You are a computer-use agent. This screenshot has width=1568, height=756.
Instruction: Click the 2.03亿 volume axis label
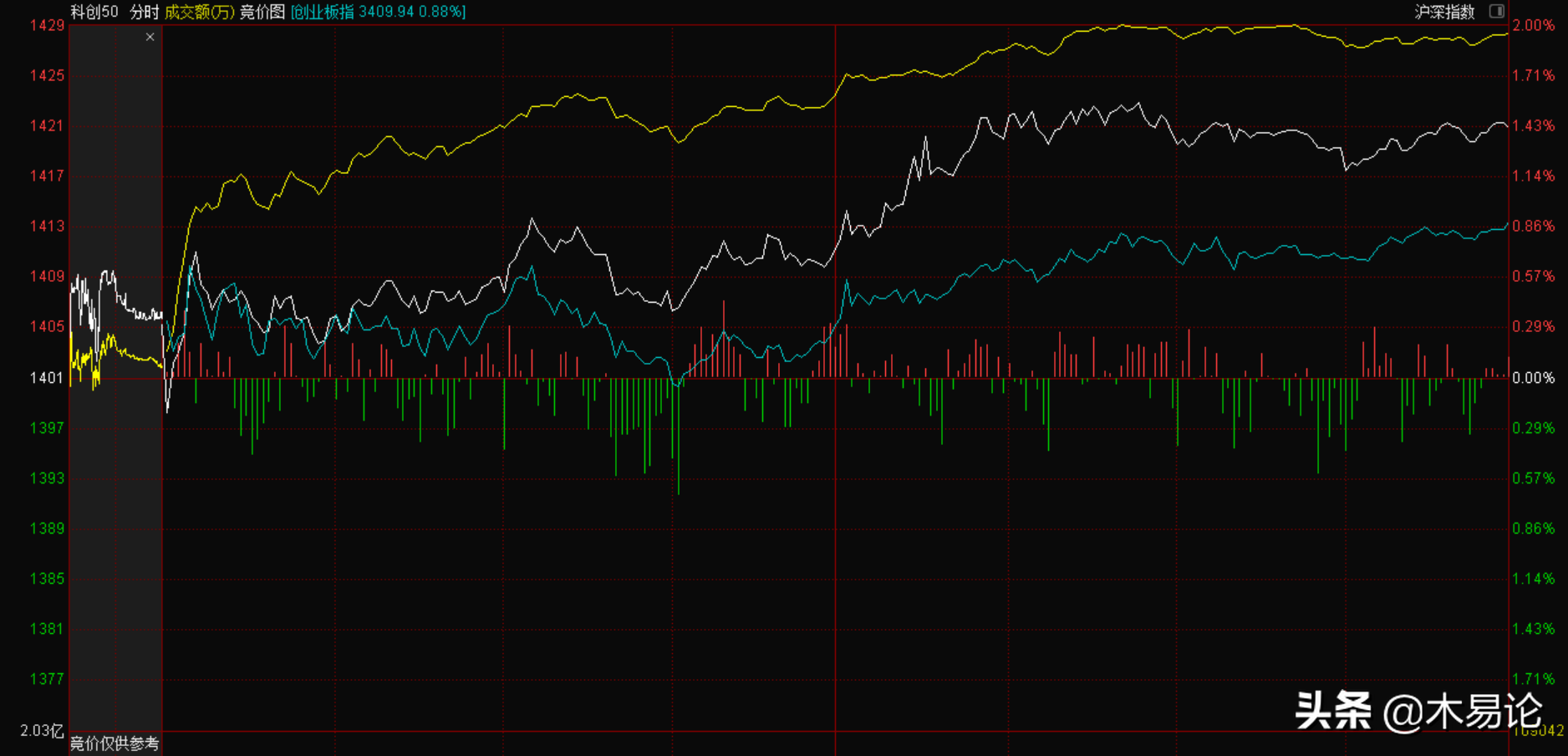[x=42, y=731]
